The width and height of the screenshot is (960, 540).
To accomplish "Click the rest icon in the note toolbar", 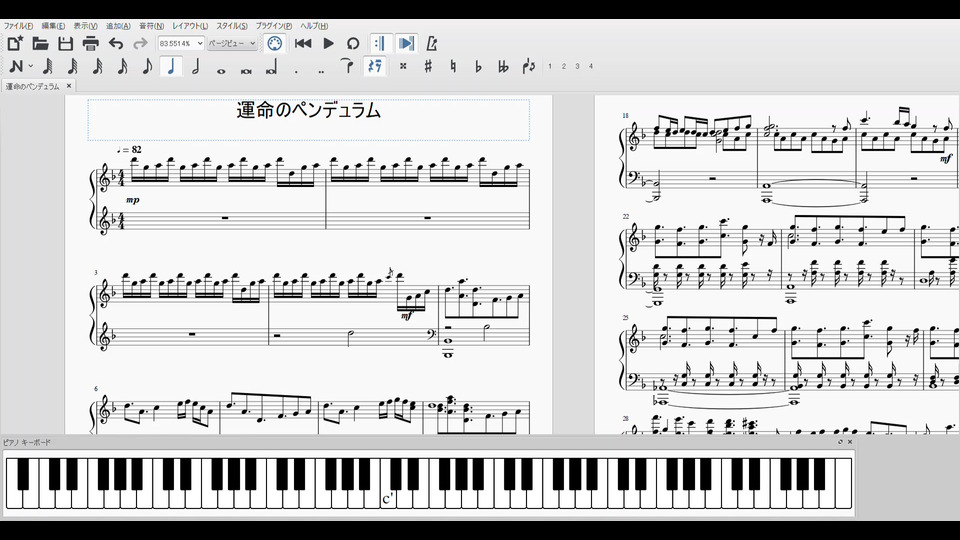I will click(x=375, y=67).
